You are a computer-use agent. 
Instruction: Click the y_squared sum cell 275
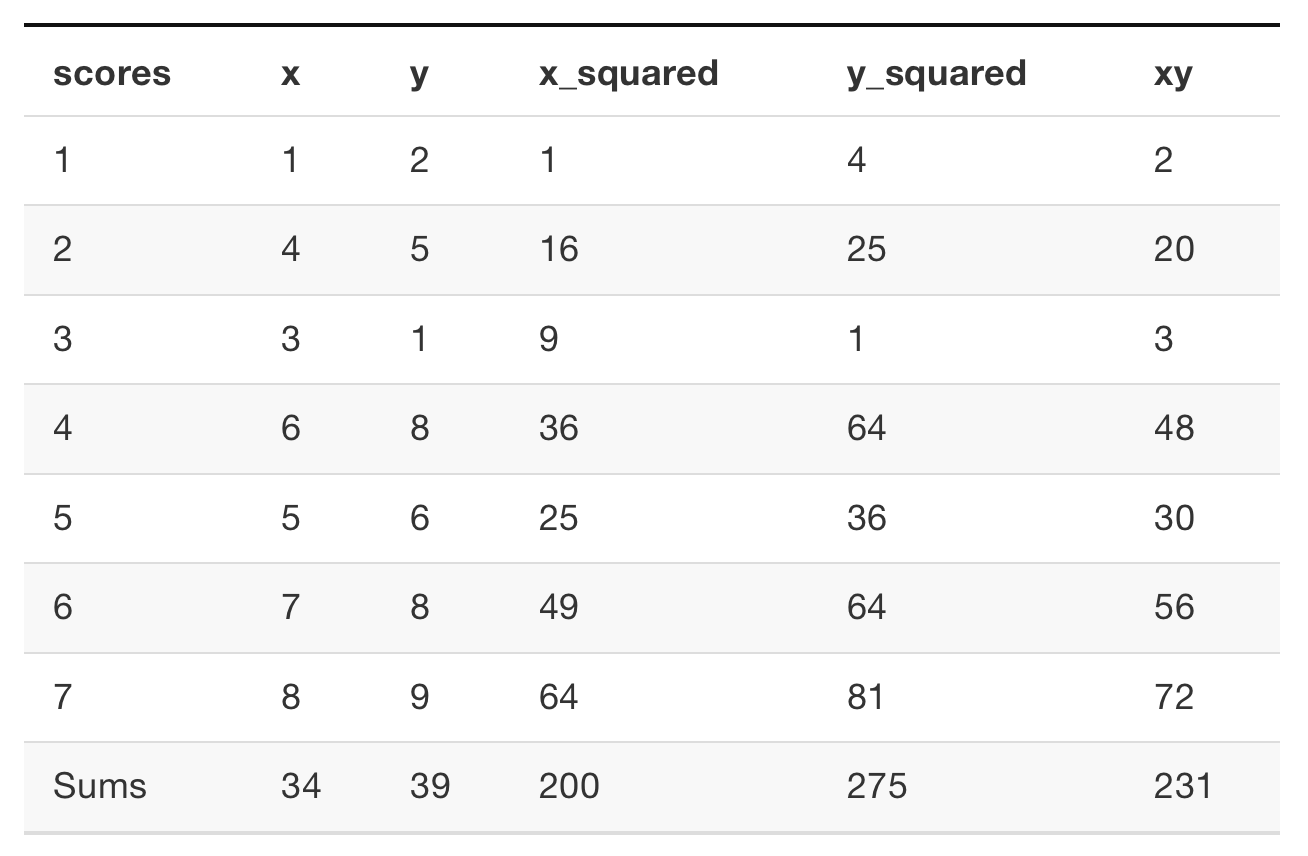point(877,786)
